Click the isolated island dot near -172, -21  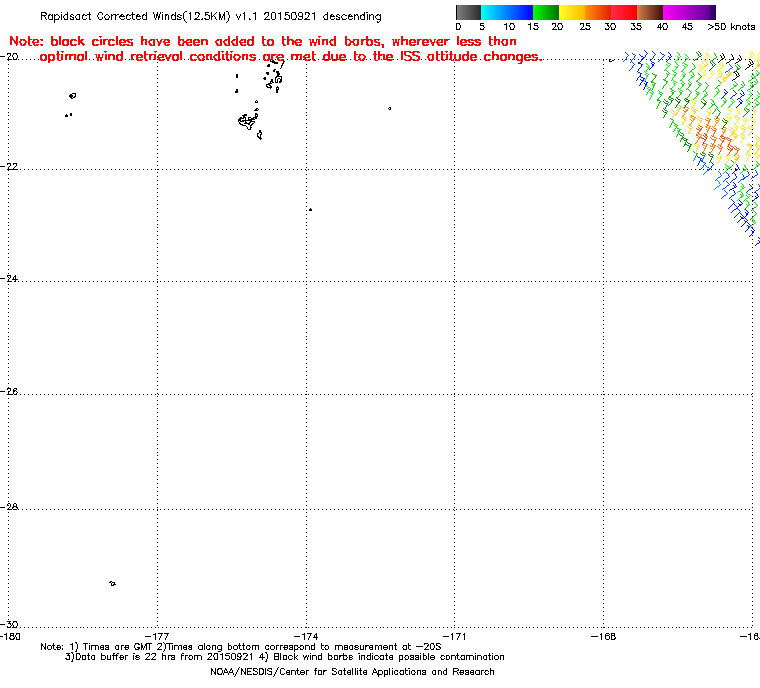[x=390, y=109]
